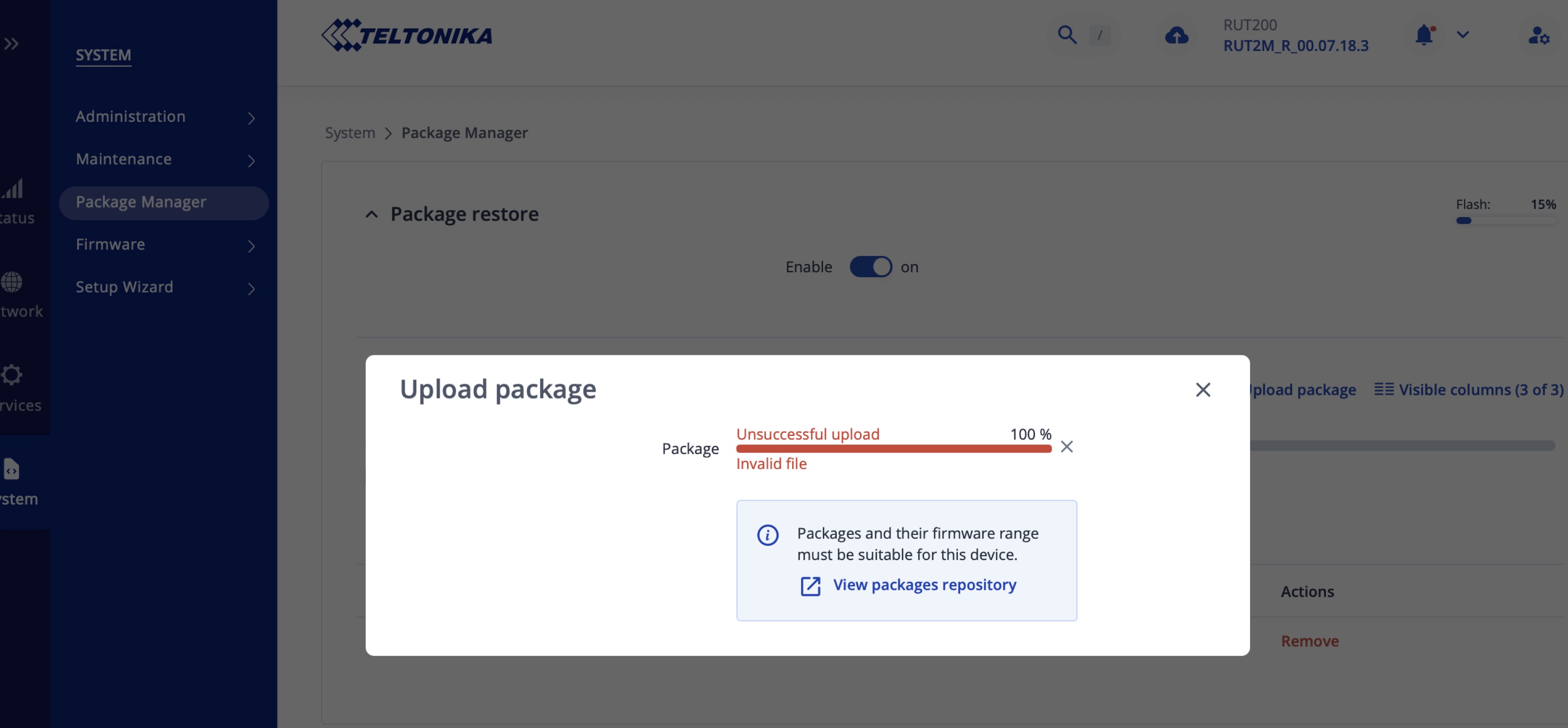Click the Network globe icon
1568x728 pixels.
click(x=12, y=282)
